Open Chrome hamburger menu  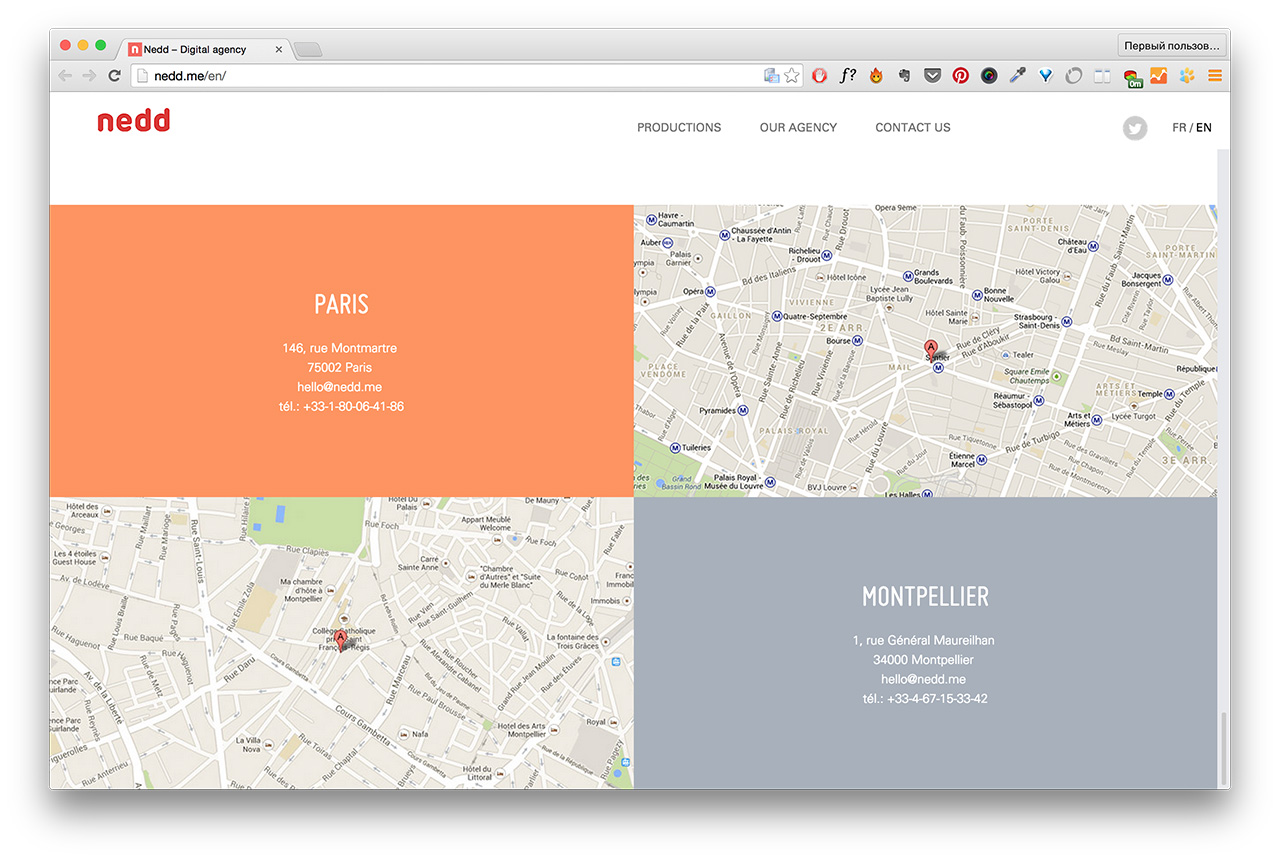pyautogui.click(x=1215, y=75)
